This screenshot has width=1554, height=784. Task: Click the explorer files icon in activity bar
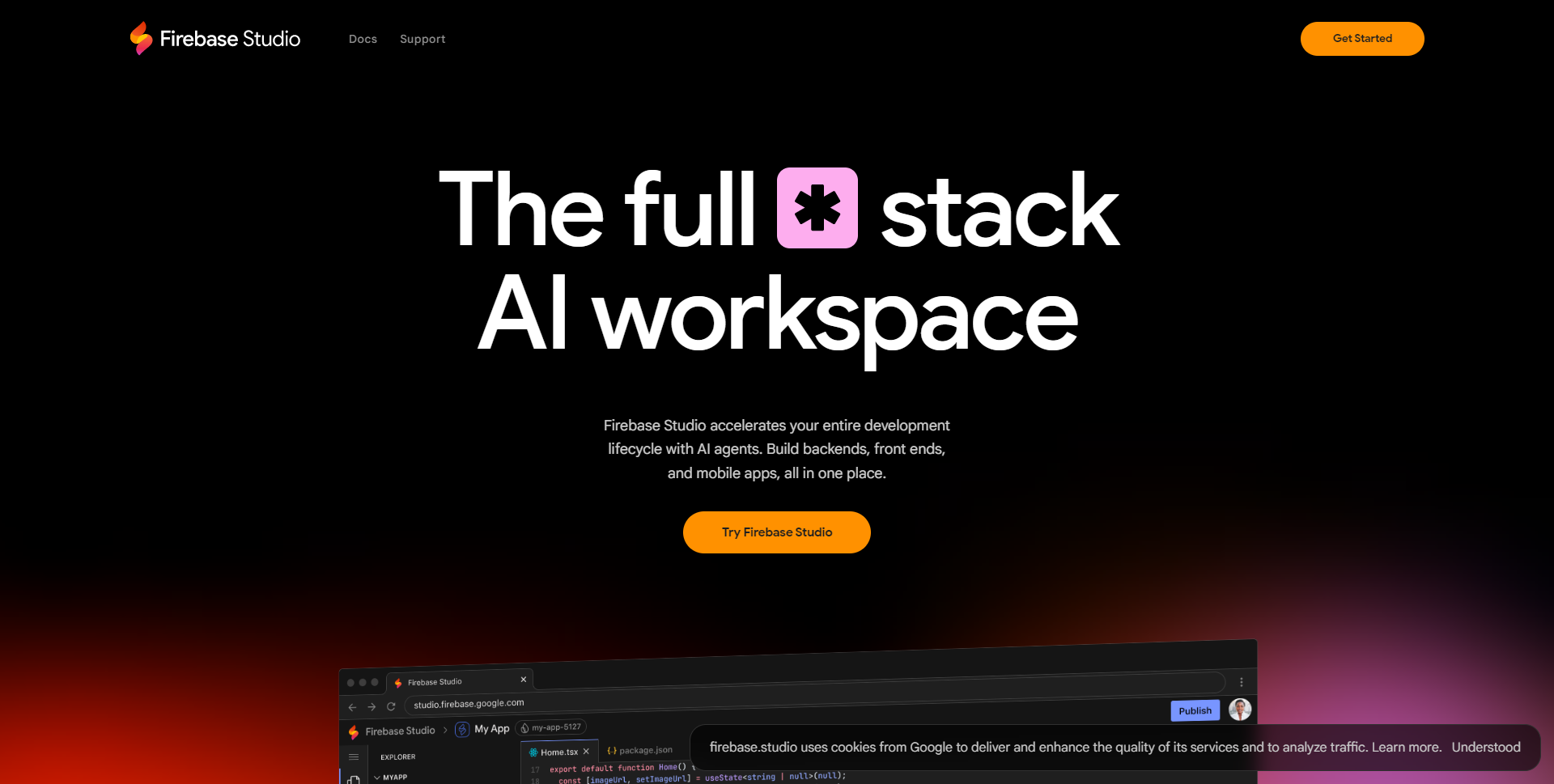(x=354, y=780)
